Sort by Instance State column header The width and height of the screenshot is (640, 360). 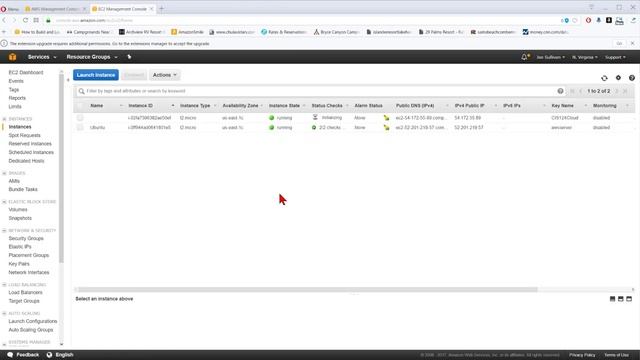(x=284, y=106)
